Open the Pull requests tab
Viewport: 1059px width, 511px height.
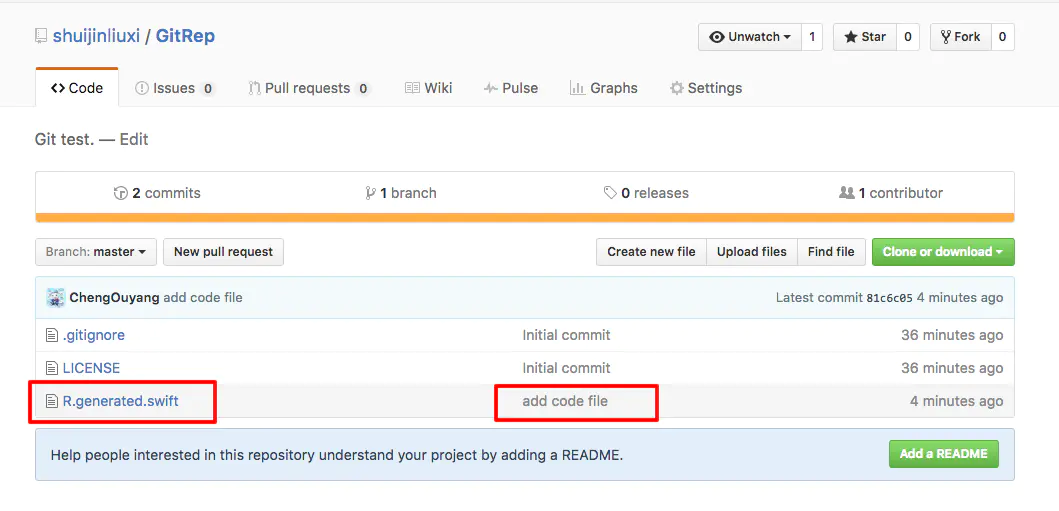309,88
